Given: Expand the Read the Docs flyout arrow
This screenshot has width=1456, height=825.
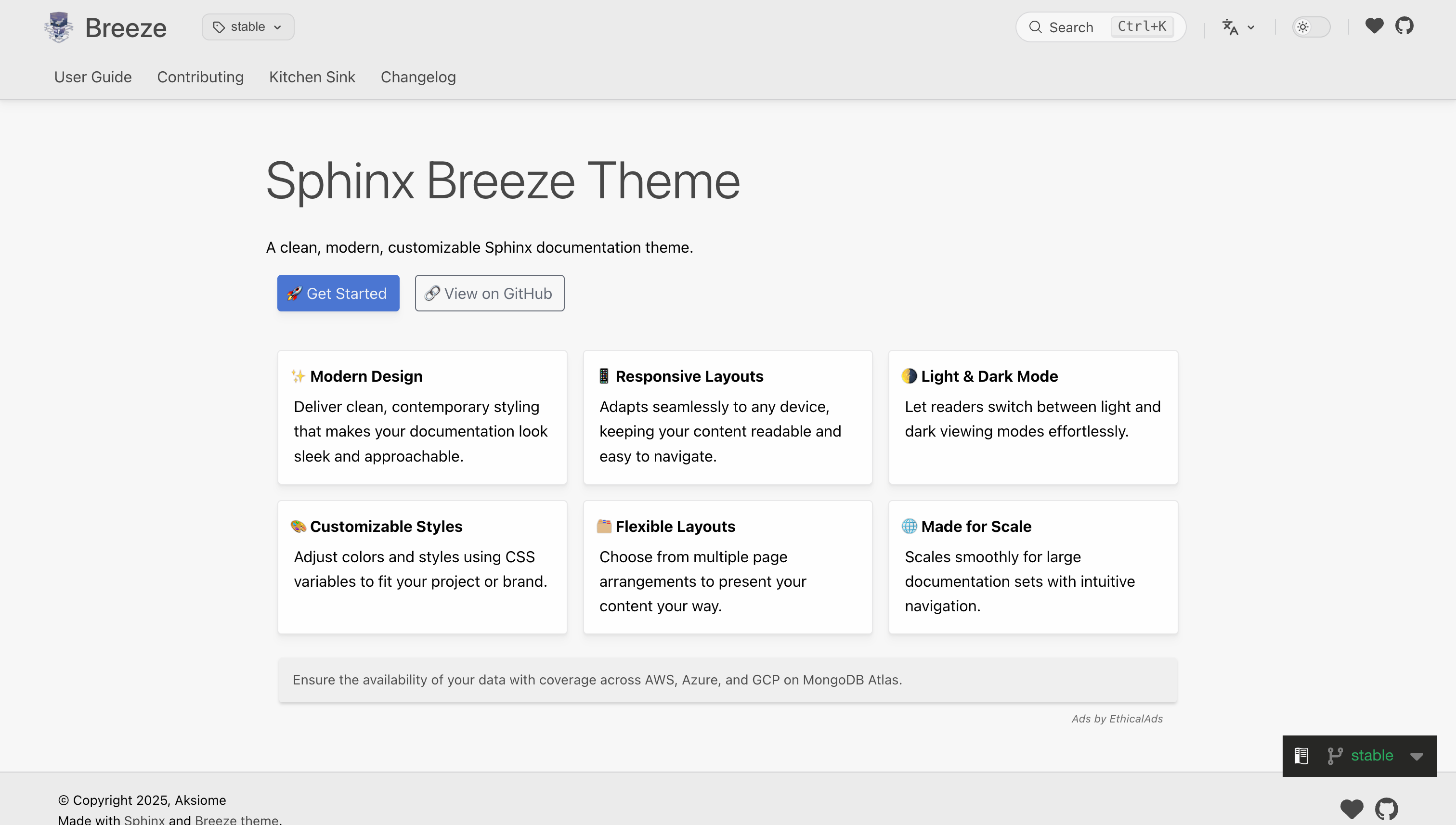Looking at the screenshot, I should tap(1417, 757).
